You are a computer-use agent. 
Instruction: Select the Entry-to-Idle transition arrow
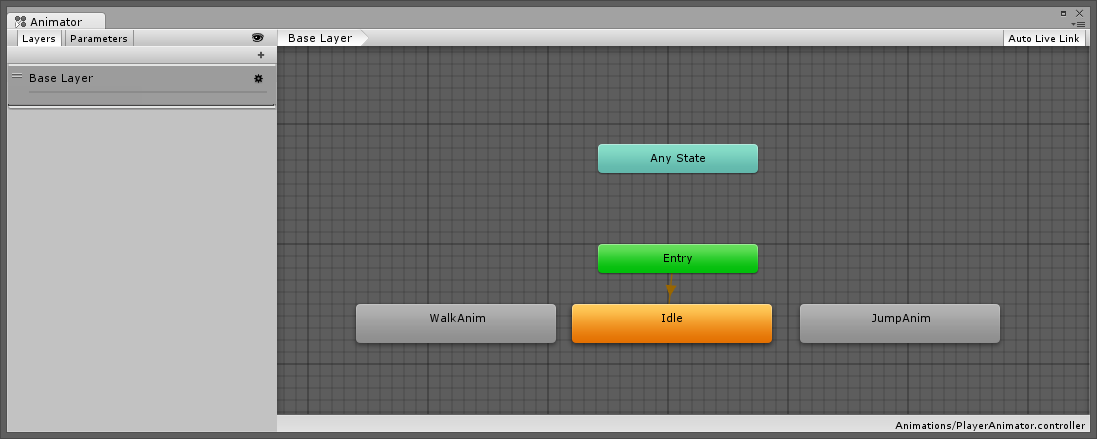(671, 288)
